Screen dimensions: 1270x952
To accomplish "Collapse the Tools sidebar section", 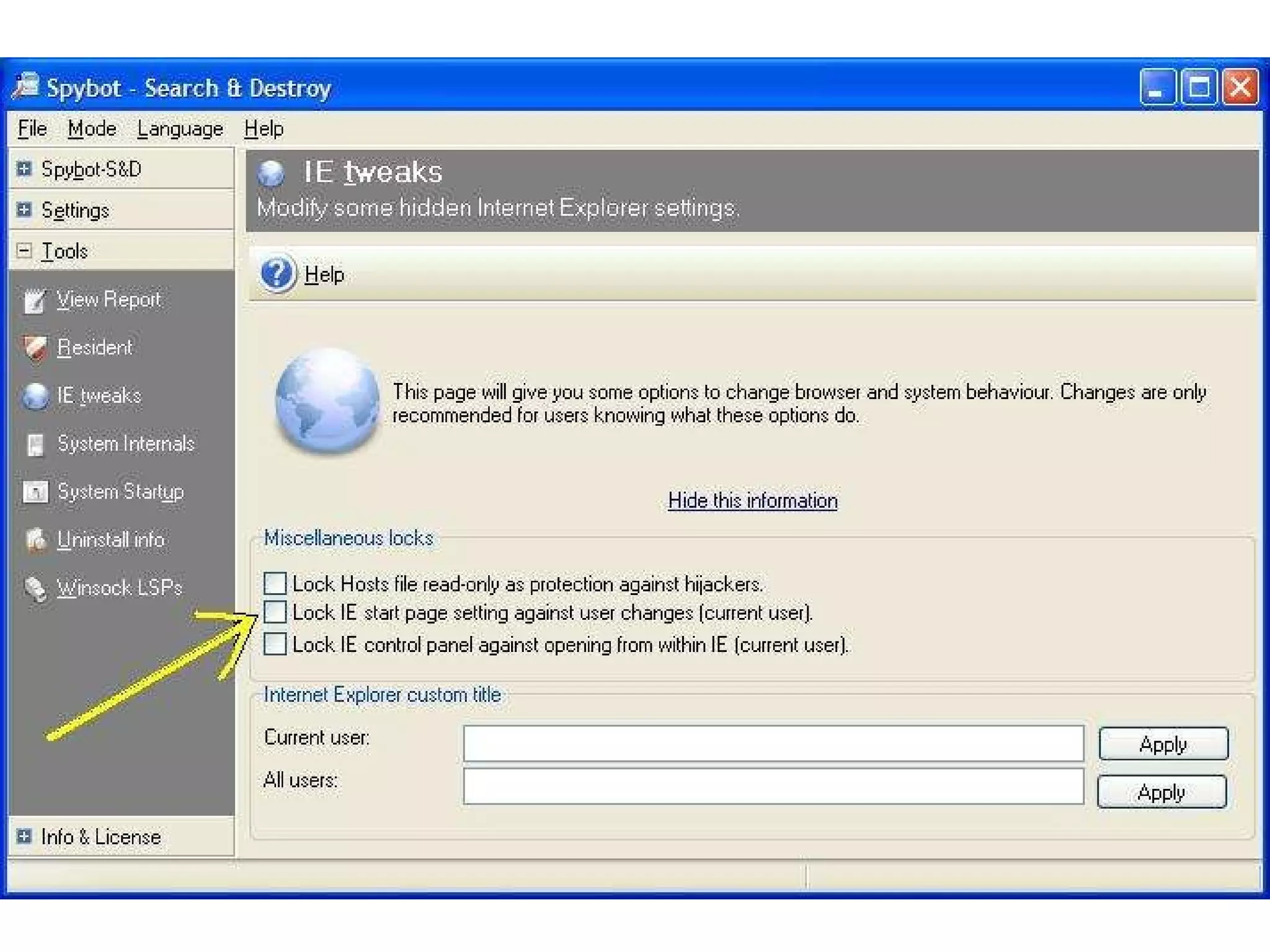I will [24, 251].
